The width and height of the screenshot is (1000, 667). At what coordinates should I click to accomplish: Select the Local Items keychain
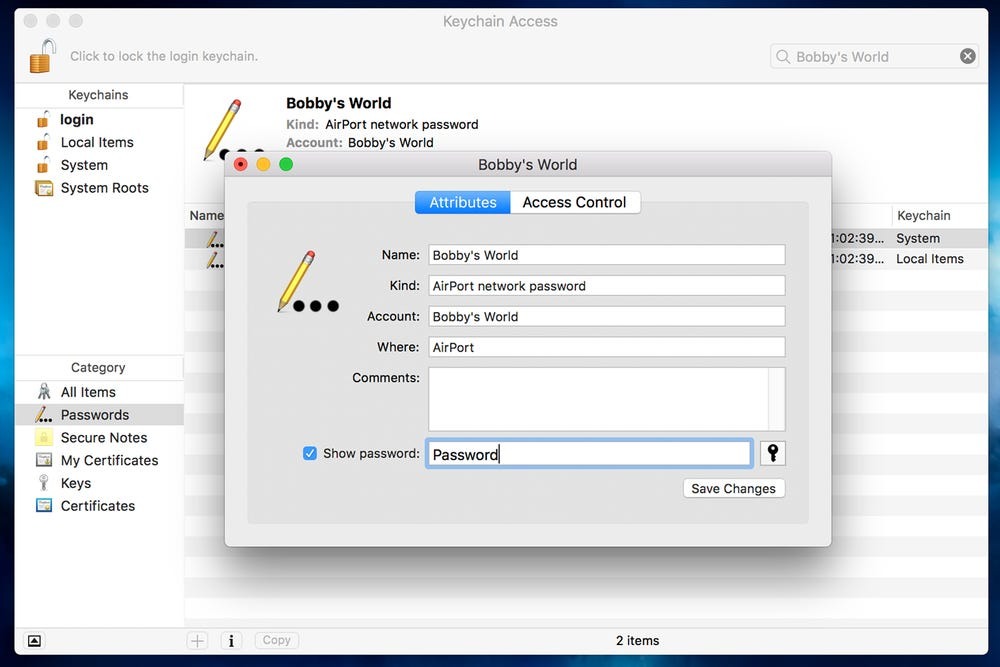99,142
